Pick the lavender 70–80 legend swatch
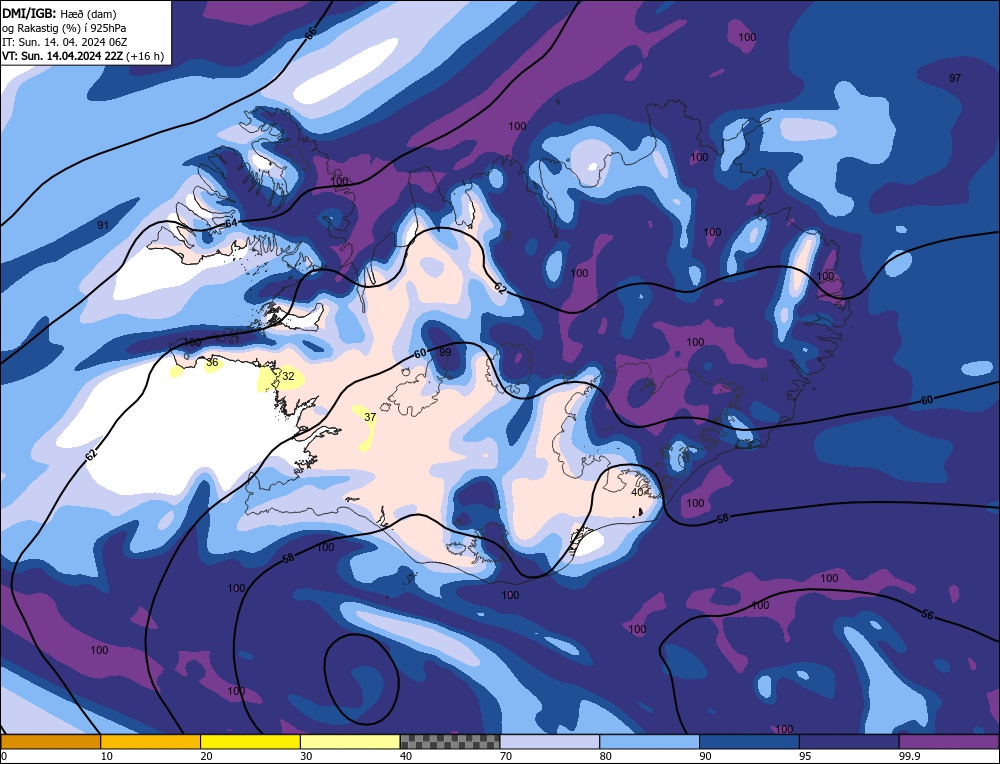 [x=550, y=742]
